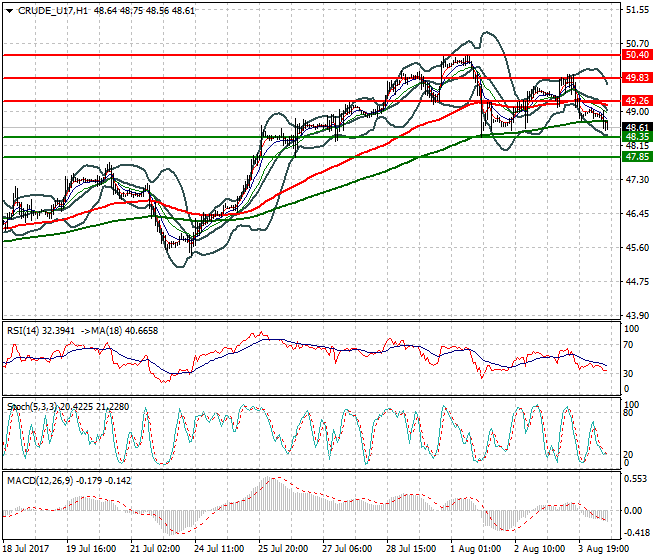Click the 3 Aug 19:00 time axis label

(604, 549)
